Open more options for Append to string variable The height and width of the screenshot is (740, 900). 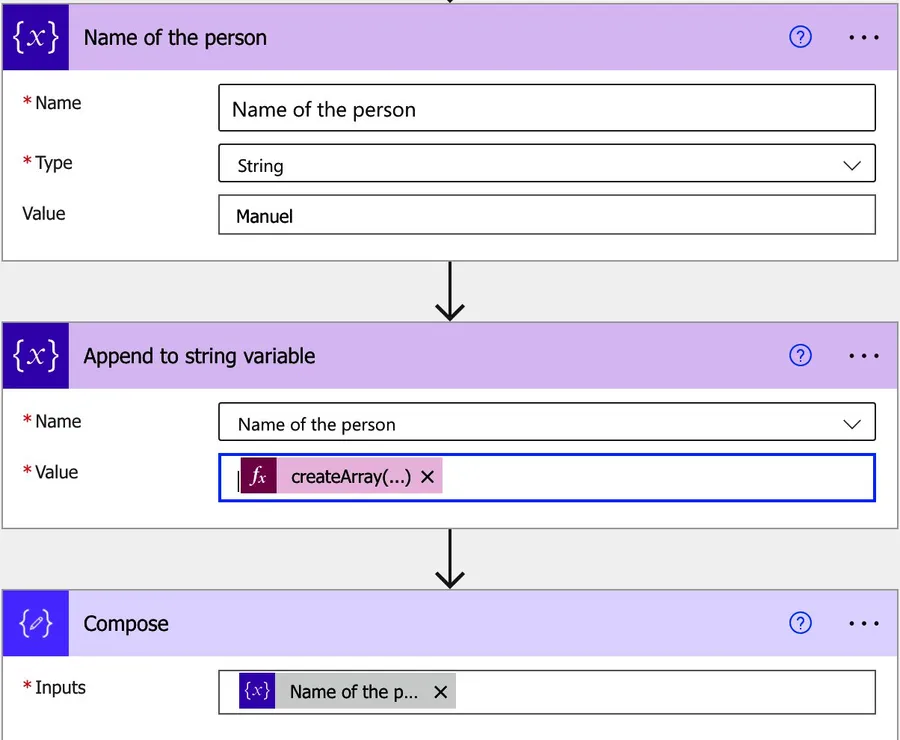click(863, 356)
